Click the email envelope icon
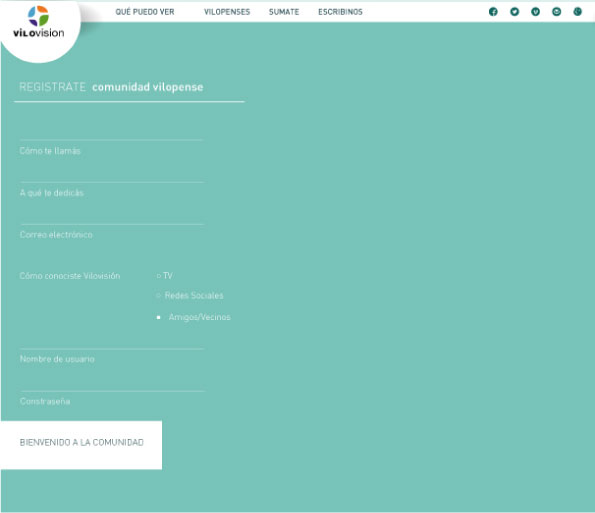 (556, 12)
